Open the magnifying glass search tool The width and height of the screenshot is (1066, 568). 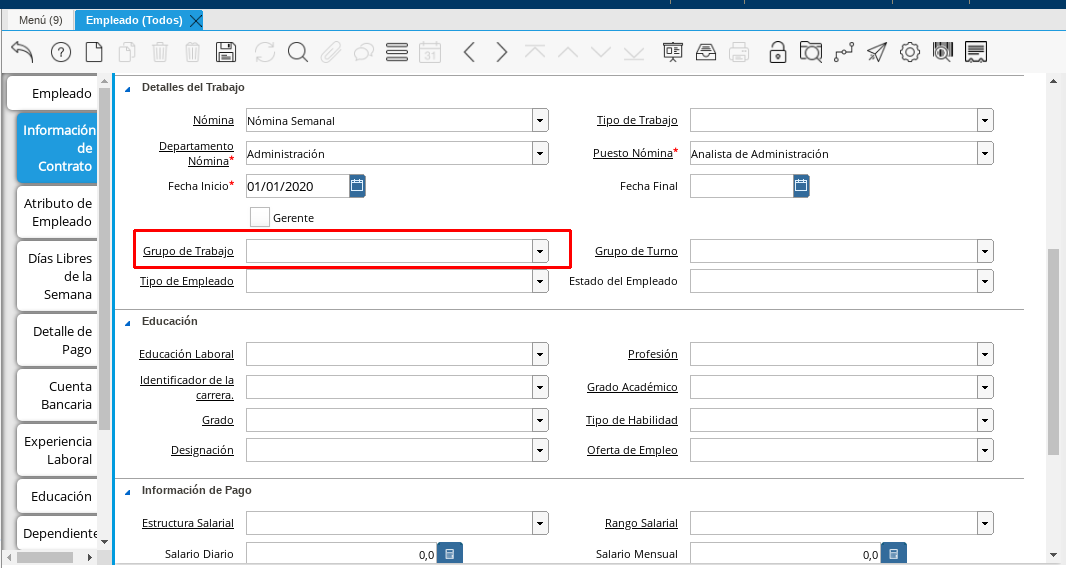point(298,52)
